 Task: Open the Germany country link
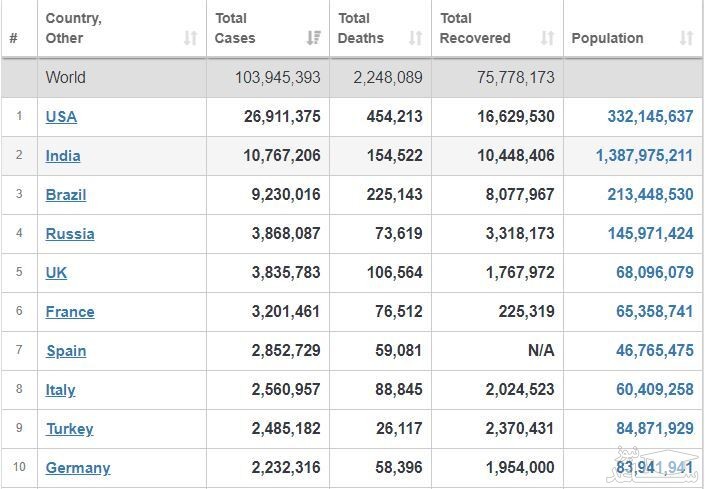78,467
